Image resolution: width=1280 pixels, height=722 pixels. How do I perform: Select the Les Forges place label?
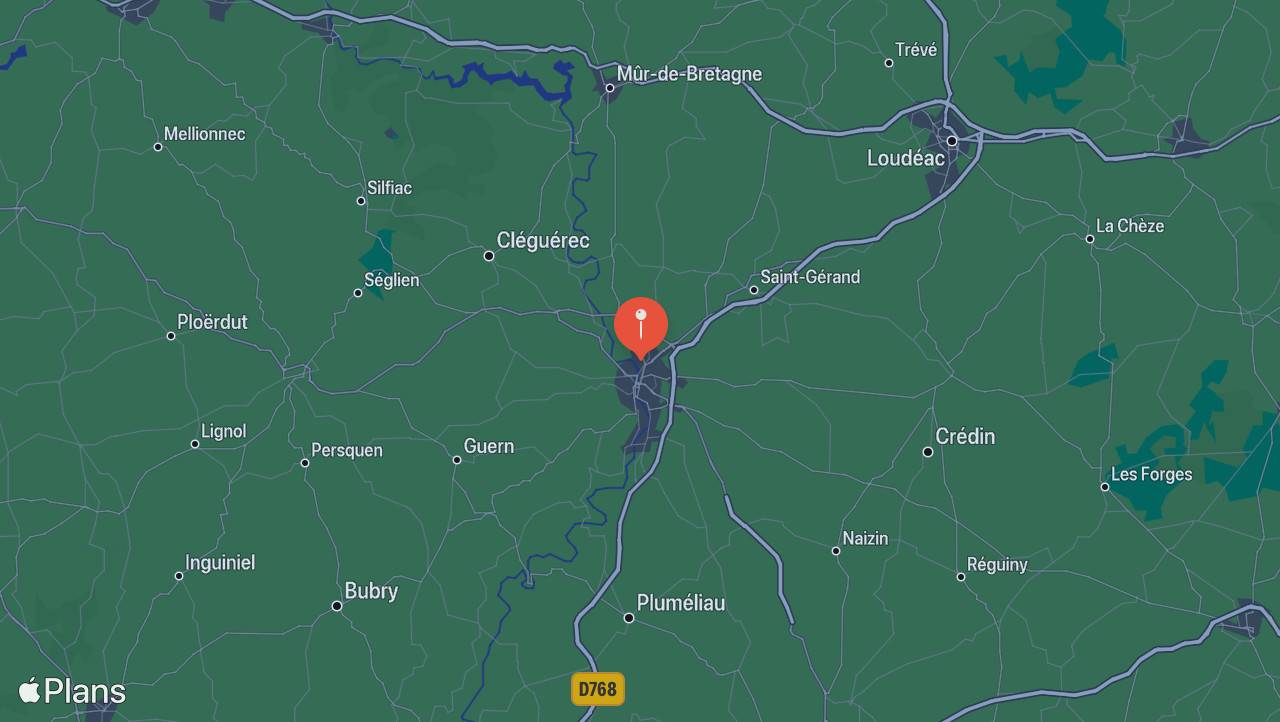point(1152,474)
